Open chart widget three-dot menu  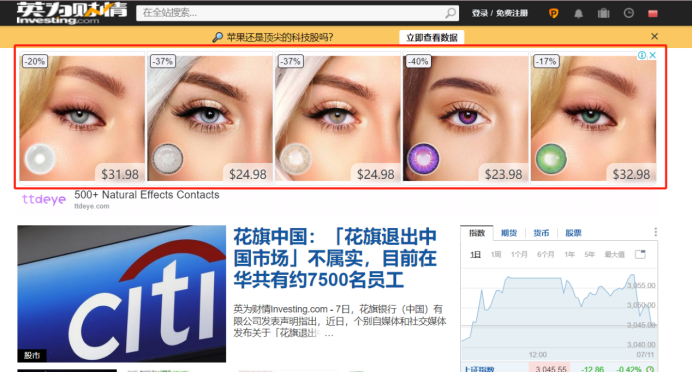tap(655, 232)
